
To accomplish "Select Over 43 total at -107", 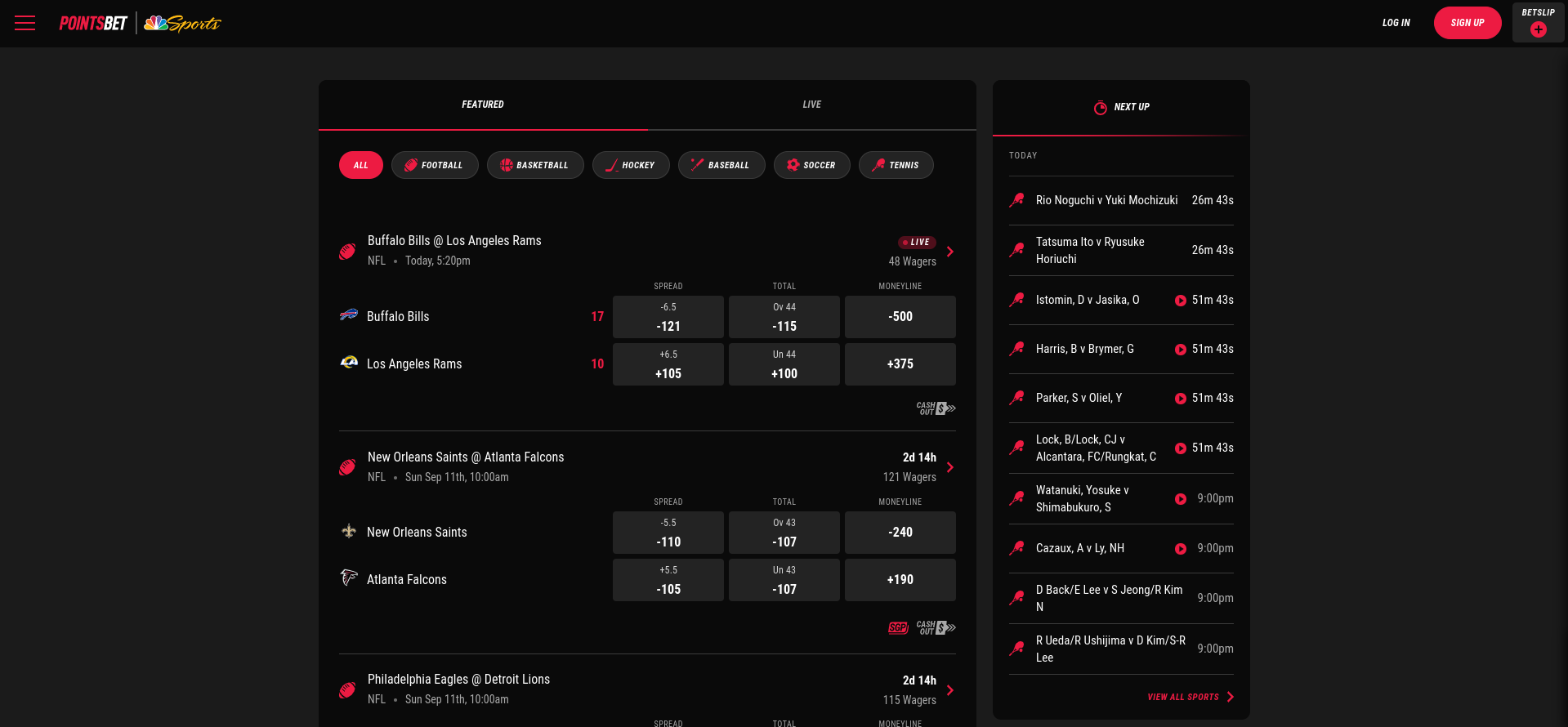I will point(784,533).
